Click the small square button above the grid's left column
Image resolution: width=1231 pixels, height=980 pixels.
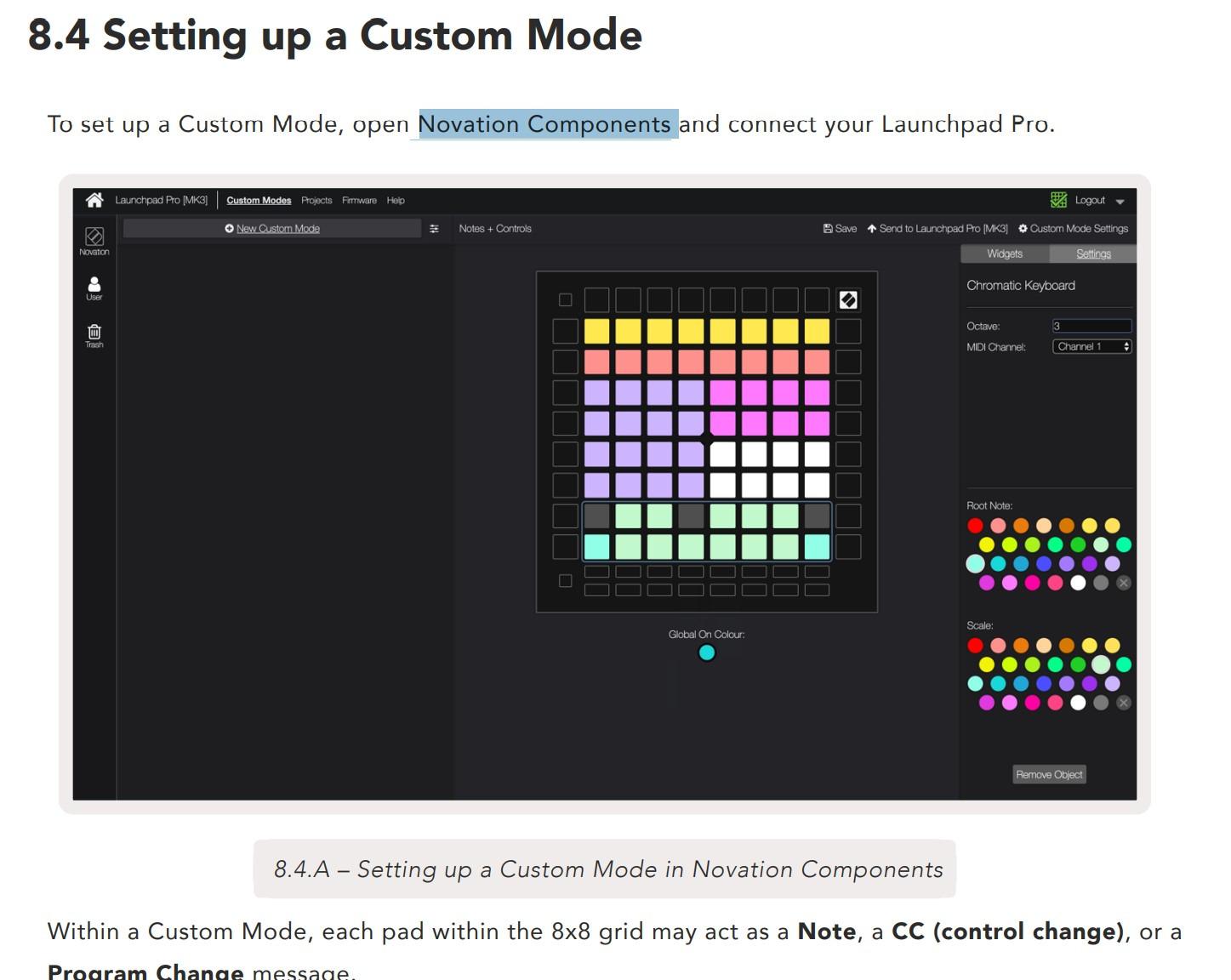[565, 299]
